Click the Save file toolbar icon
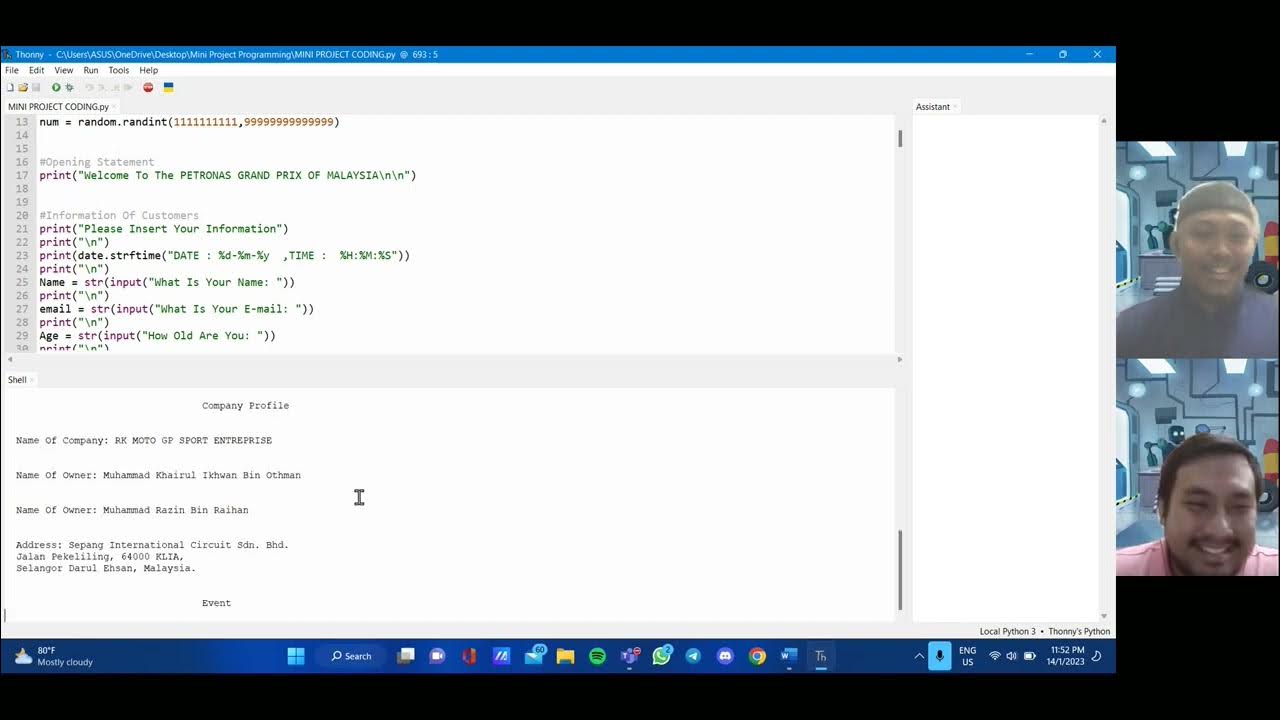The image size is (1280, 720). pyautogui.click(x=36, y=87)
